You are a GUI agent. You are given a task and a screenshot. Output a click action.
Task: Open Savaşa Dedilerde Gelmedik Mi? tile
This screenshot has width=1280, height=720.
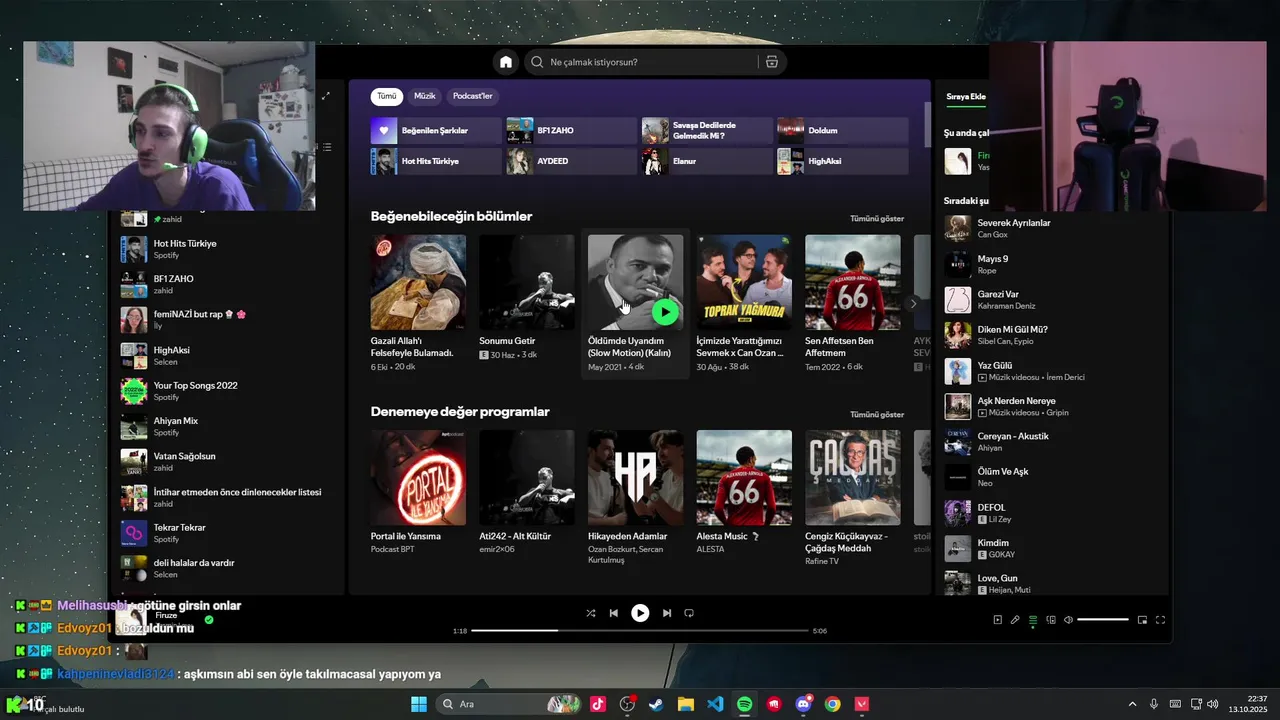pos(707,131)
